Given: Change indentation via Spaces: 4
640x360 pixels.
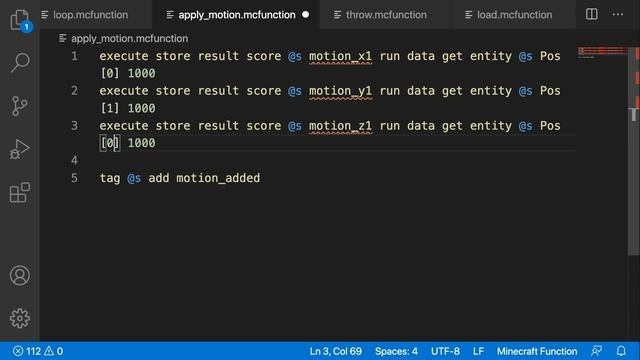Looking at the screenshot, I should point(396,351).
